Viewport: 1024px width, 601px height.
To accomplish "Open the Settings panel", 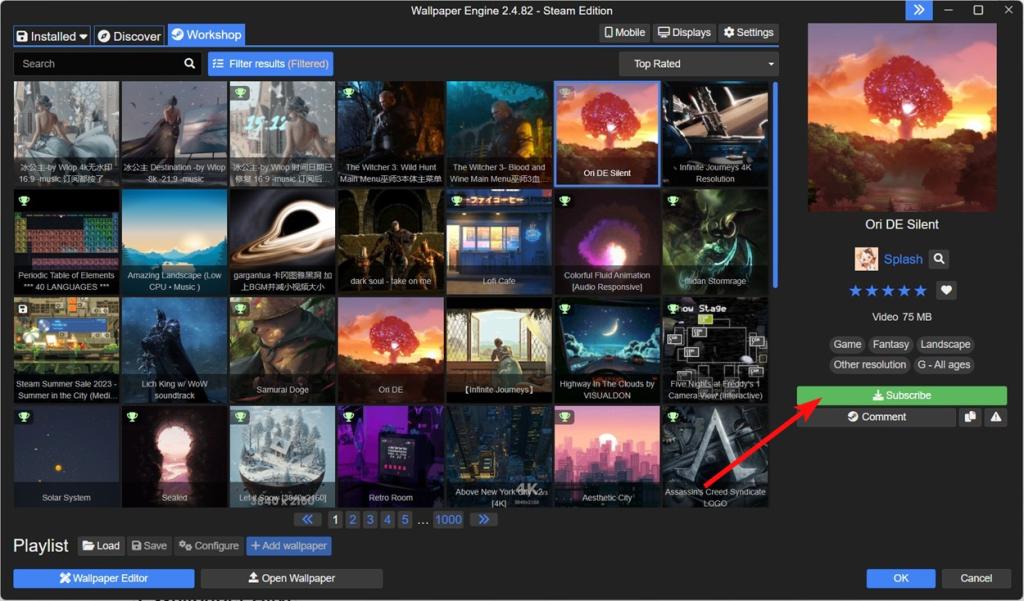I will (x=747, y=32).
